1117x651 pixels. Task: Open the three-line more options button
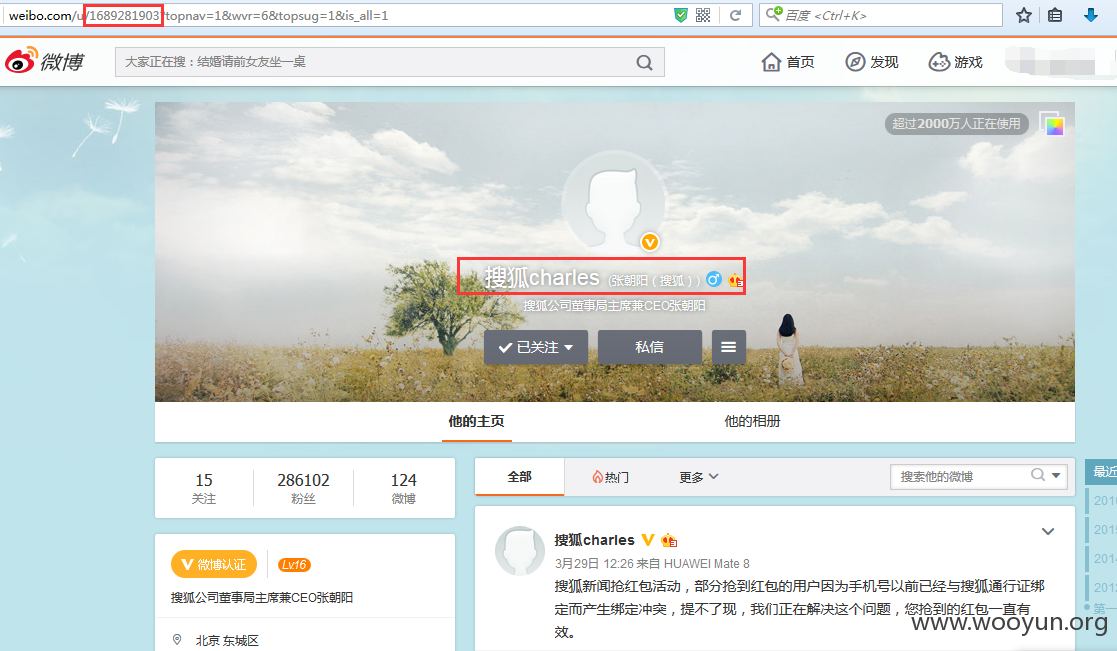[x=729, y=347]
